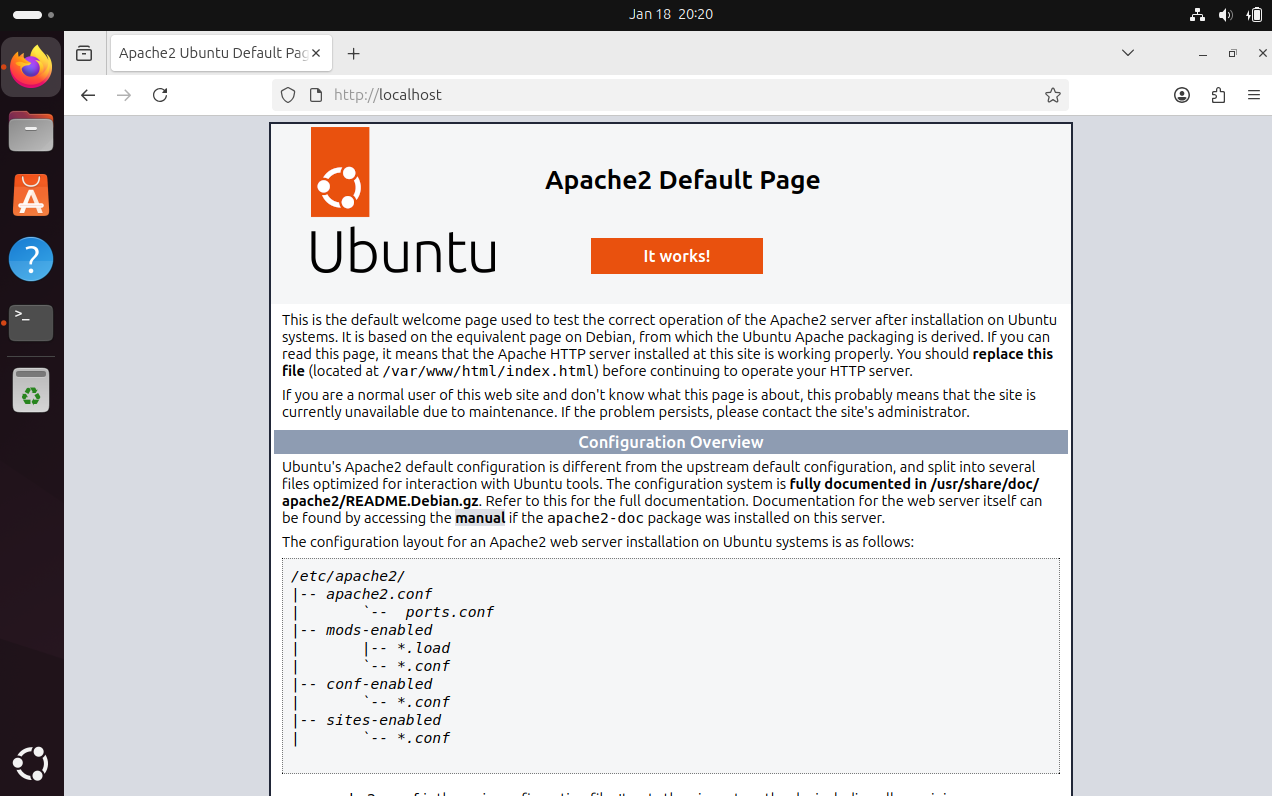
Task: Navigate back using the back arrow
Action: pos(87,94)
